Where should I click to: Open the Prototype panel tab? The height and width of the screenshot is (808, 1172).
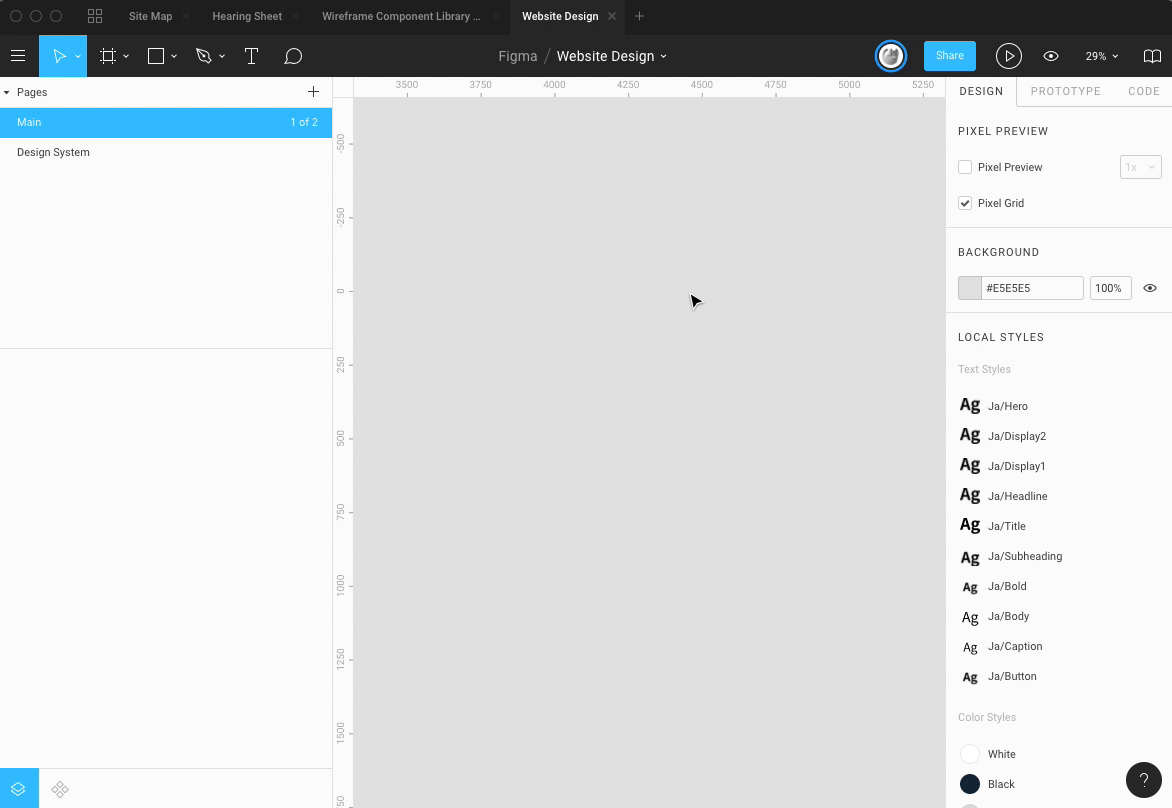1065,91
